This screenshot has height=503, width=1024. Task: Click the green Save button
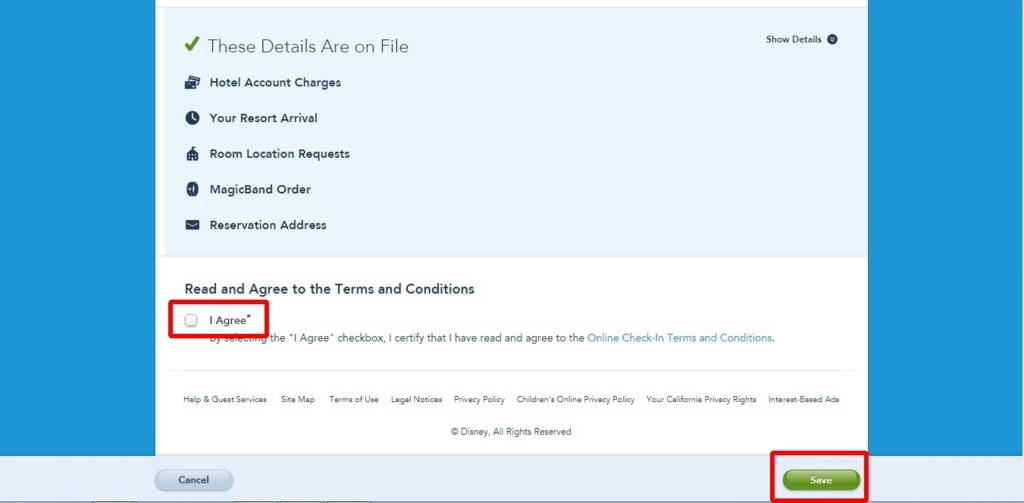(821, 480)
